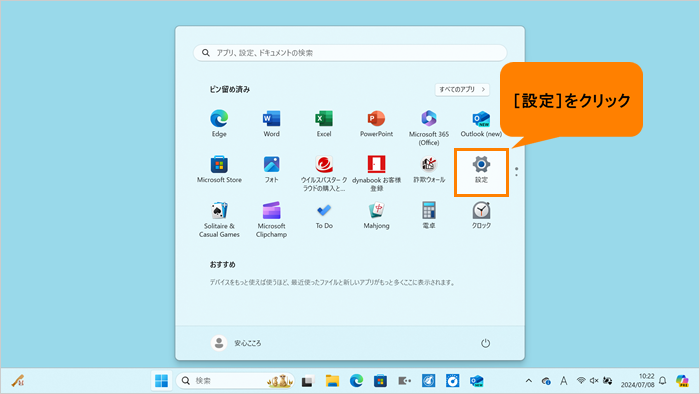Open File Explorer from the taskbar
Viewport: 700px width, 394px height.
pos(332,381)
